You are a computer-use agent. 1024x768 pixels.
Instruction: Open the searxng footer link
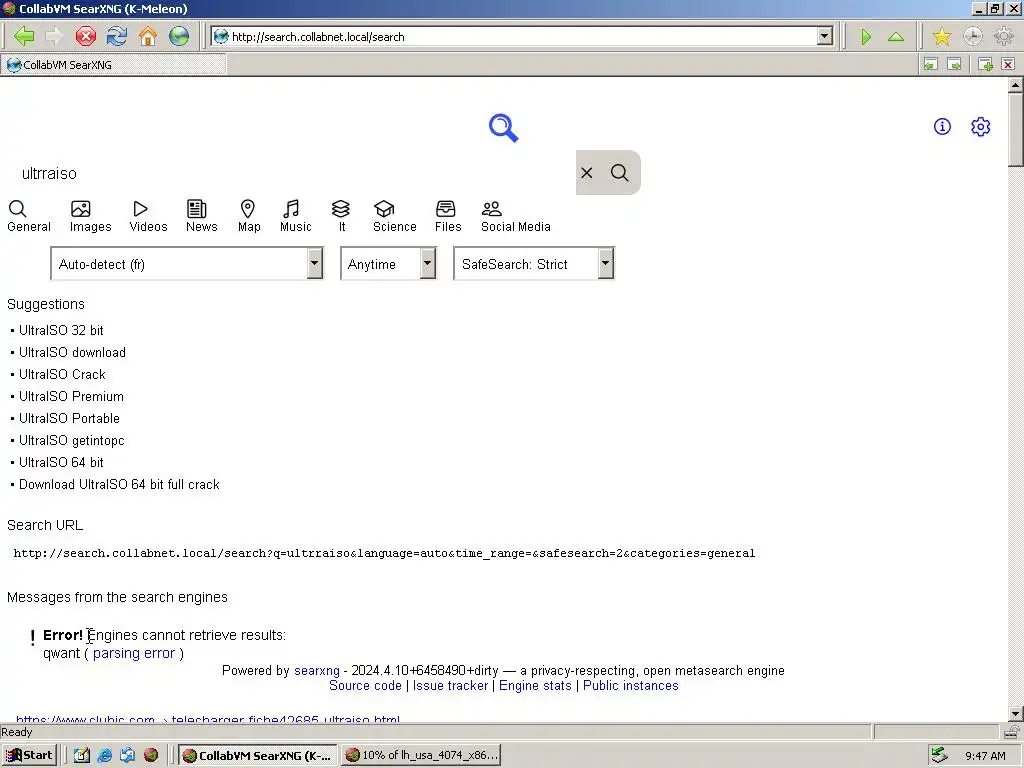point(317,671)
